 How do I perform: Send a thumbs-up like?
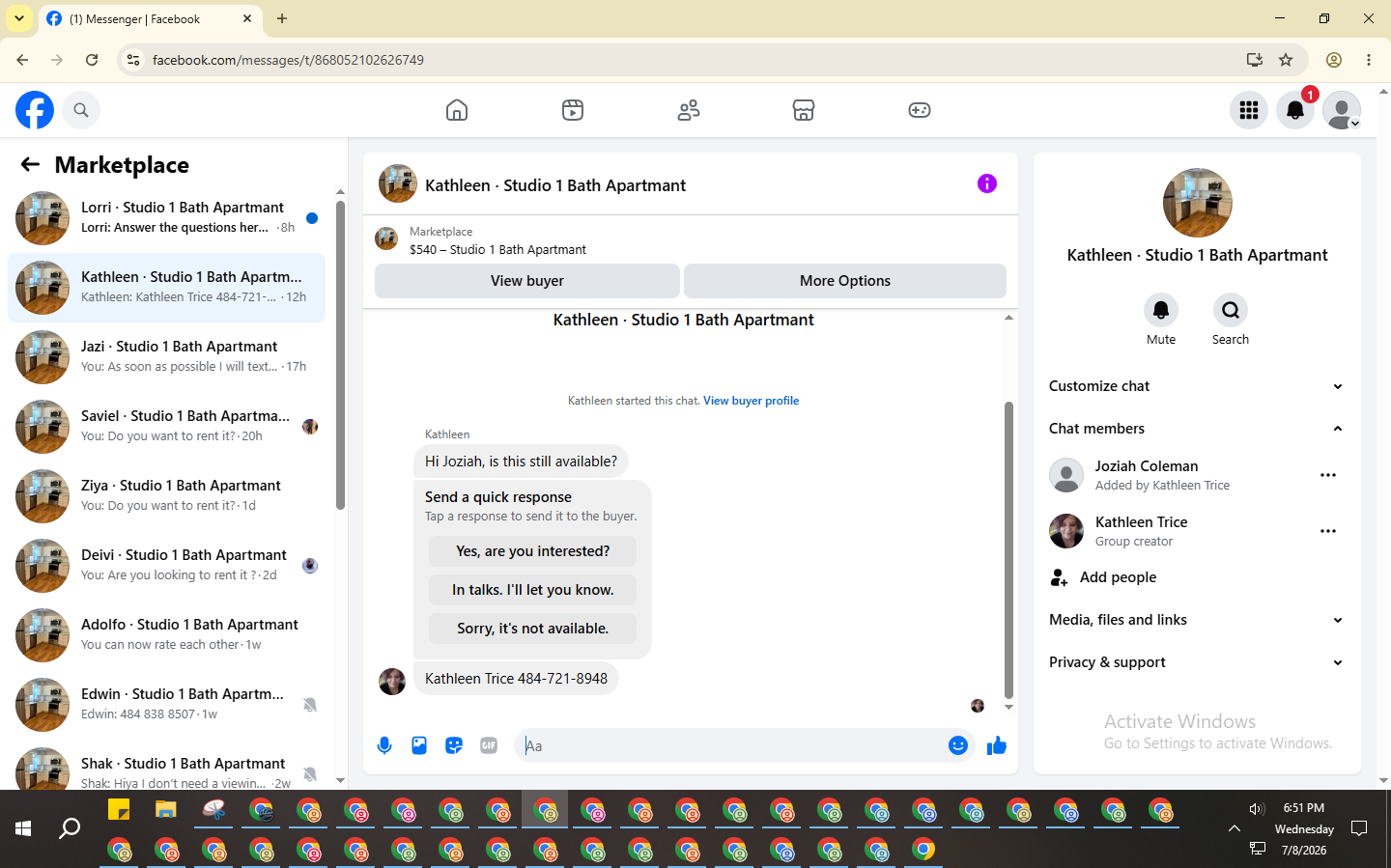coord(997,745)
